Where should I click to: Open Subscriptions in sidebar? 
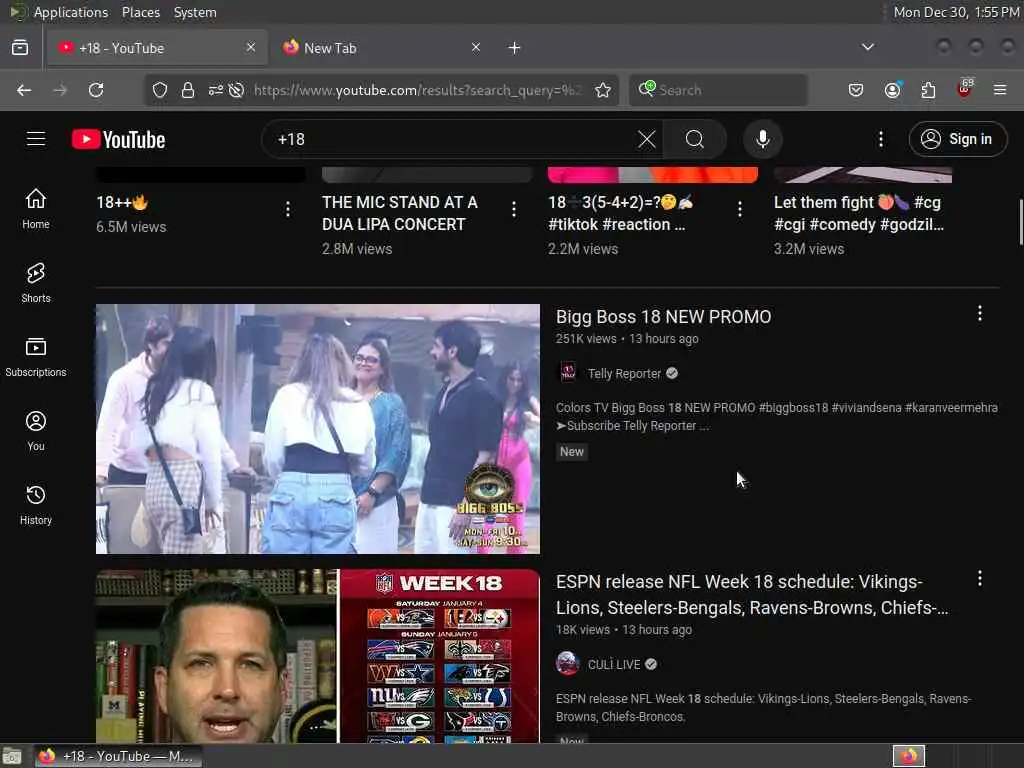coord(36,357)
